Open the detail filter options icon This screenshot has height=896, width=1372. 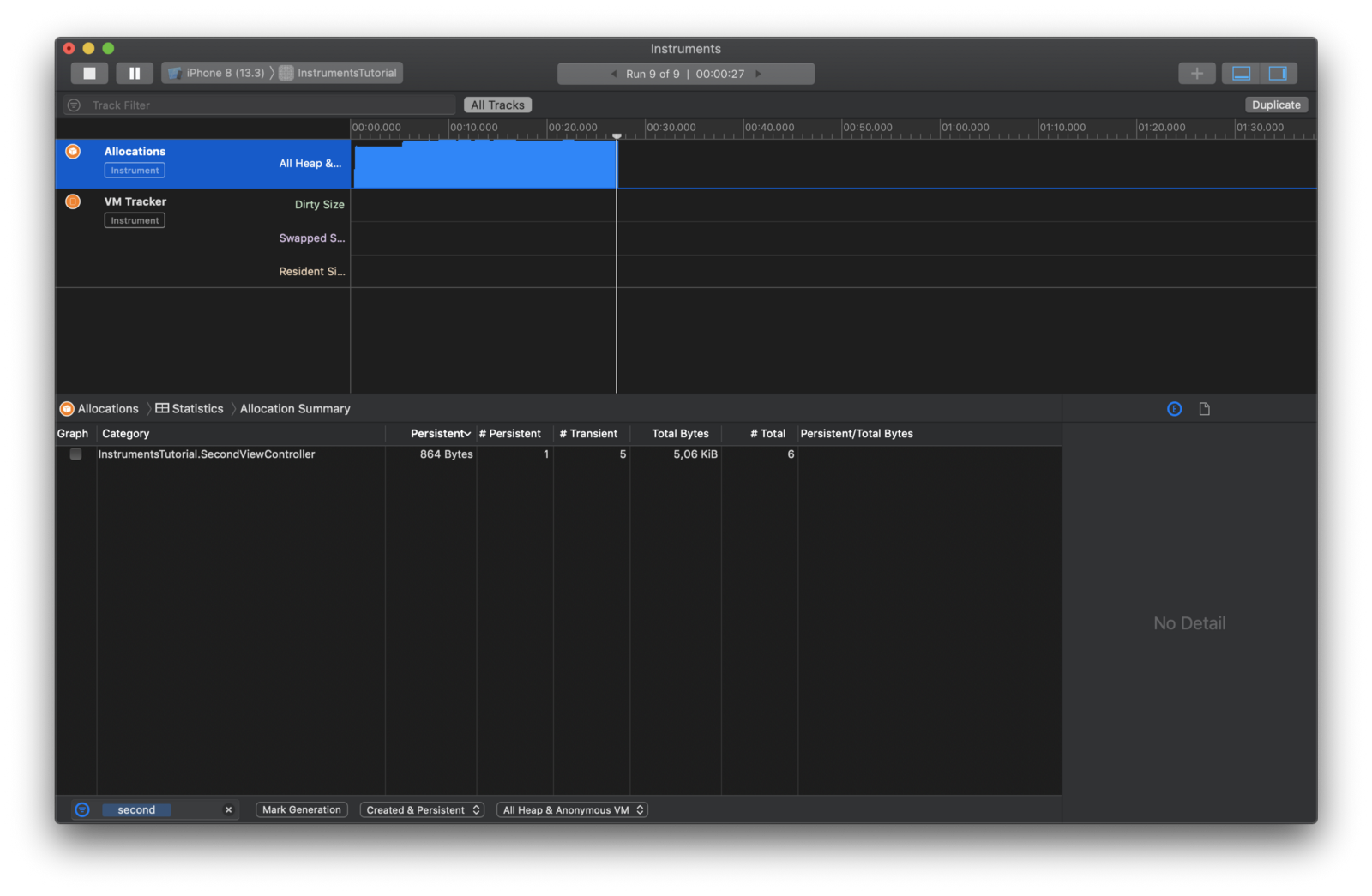(82, 810)
